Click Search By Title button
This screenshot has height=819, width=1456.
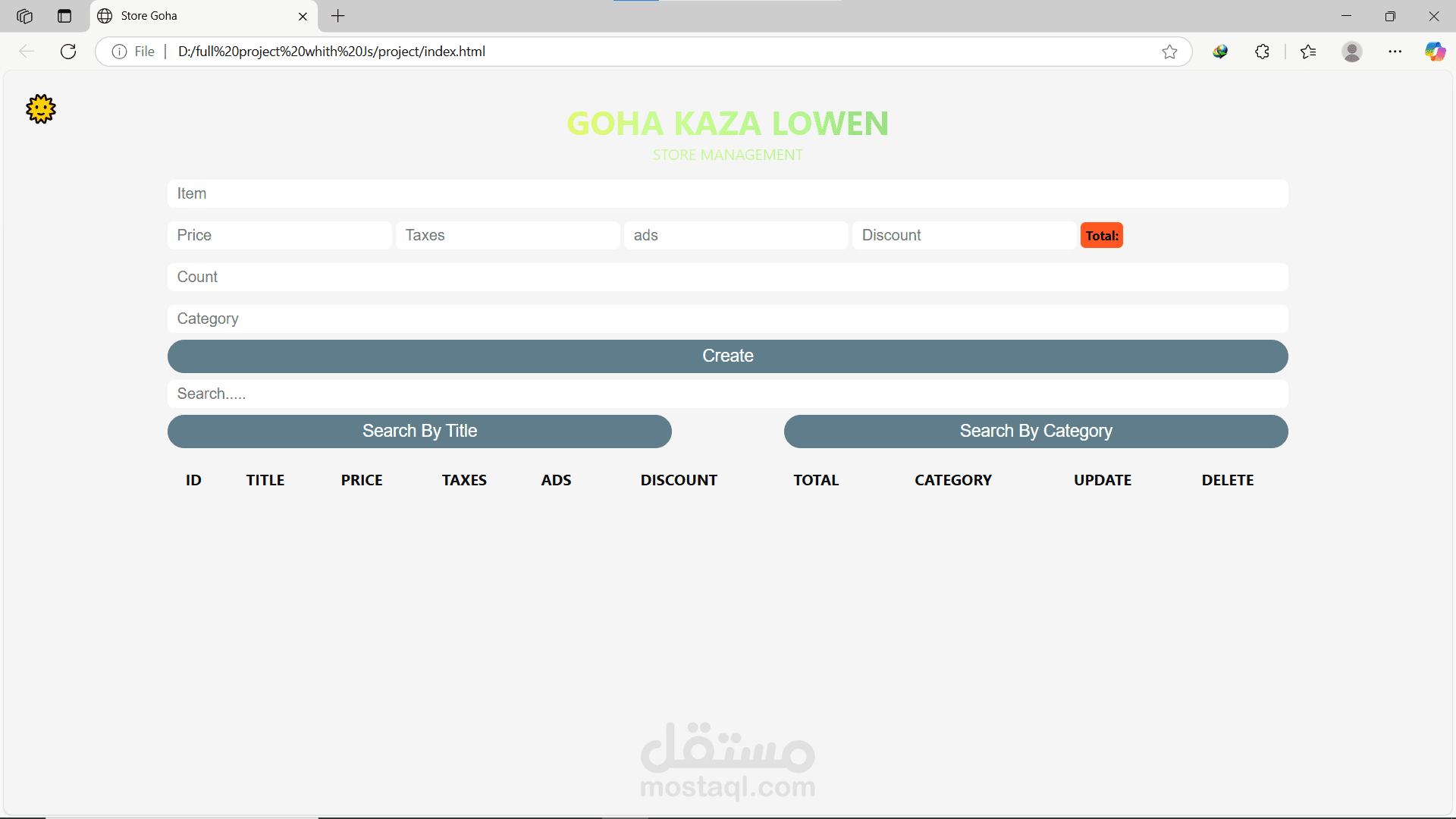click(419, 431)
